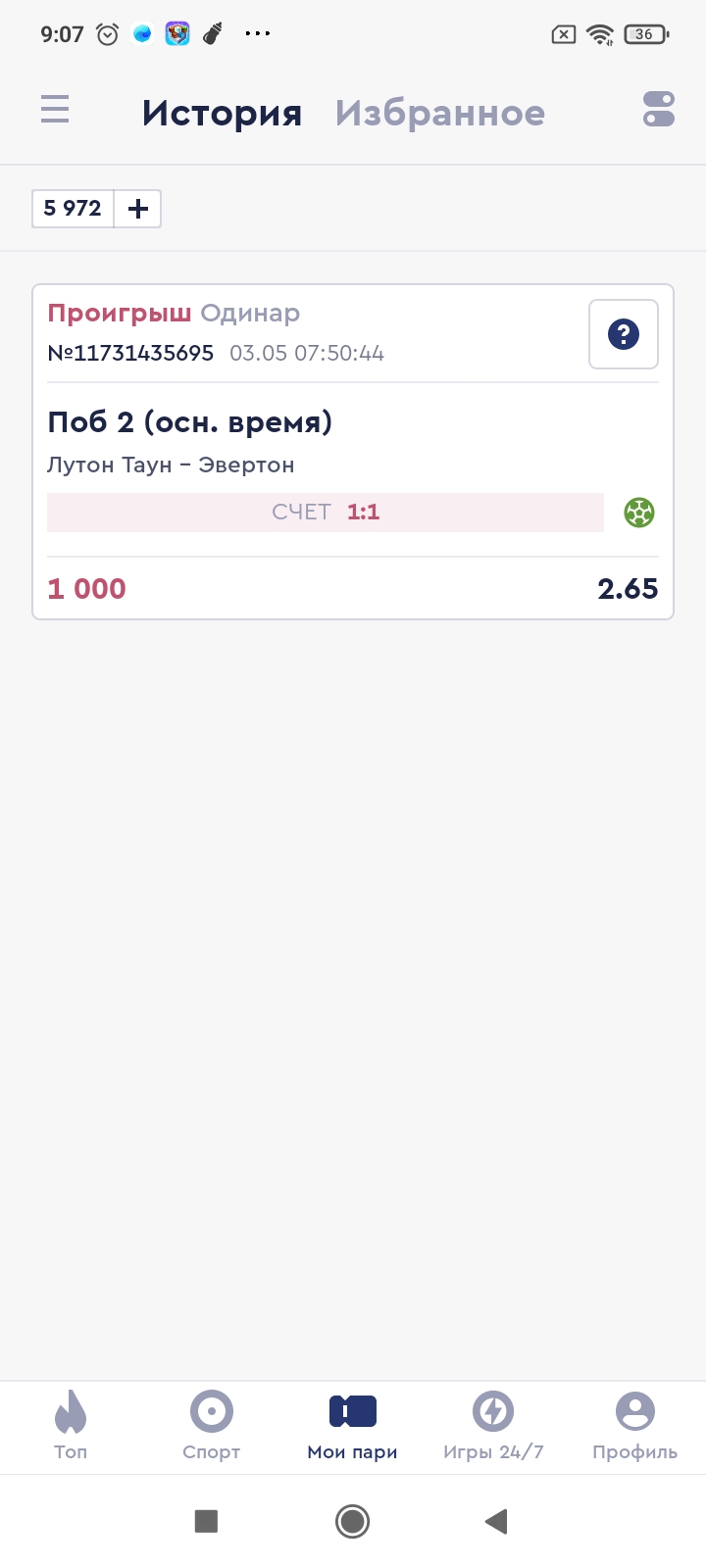Open the Лутон Таун – Эвертон match

[171, 465]
